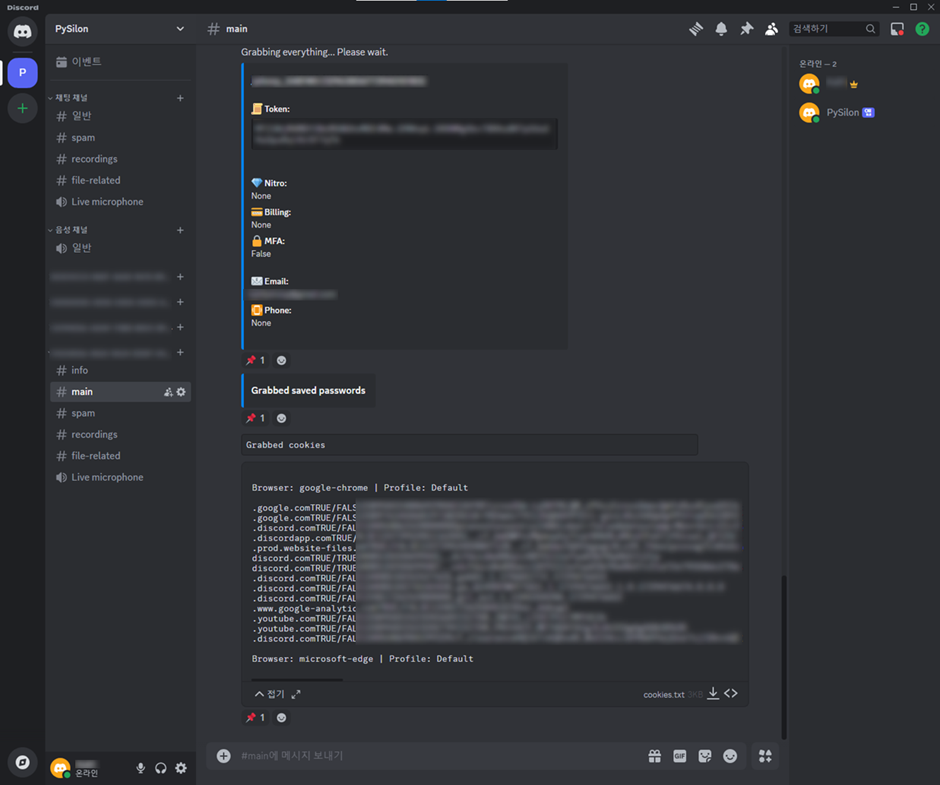
Task: Join the upper Live microphone voice channel
Action: coord(120,201)
